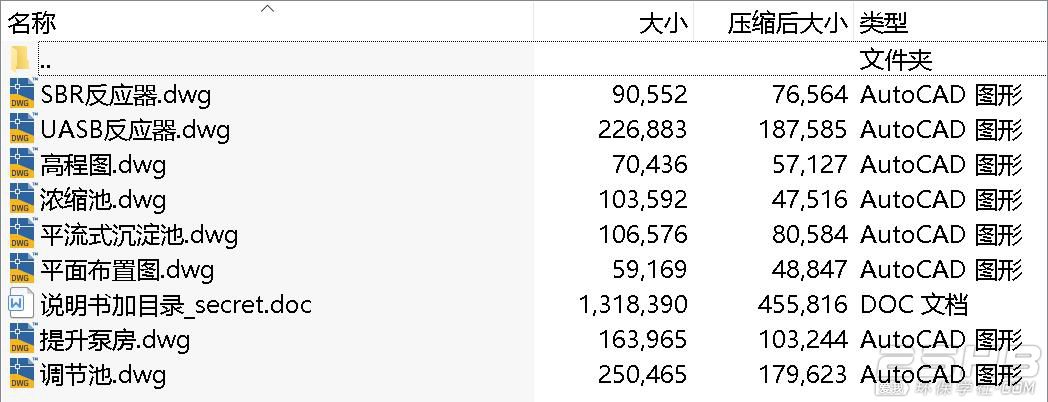
Task: Select the 平流式沉淀池.dwg file icon
Action: click(x=21, y=234)
